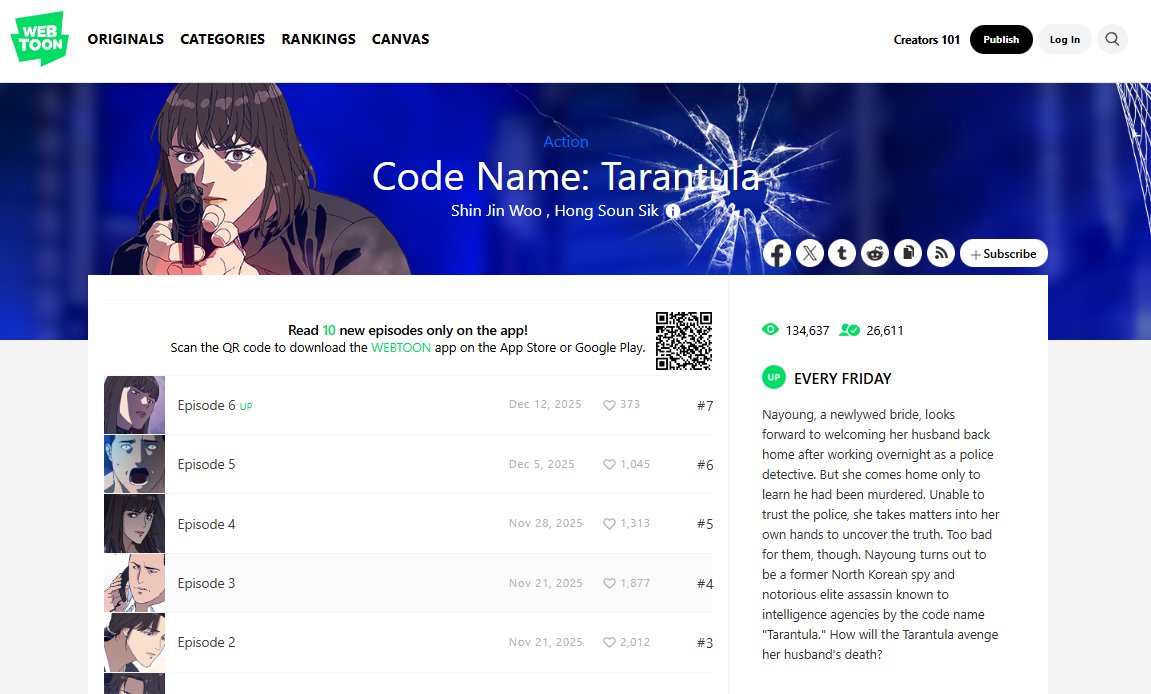Viewport: 1151px width, 694px height.
Task: Click author name Shin Jin Woo
Action: tap(496, 211)
